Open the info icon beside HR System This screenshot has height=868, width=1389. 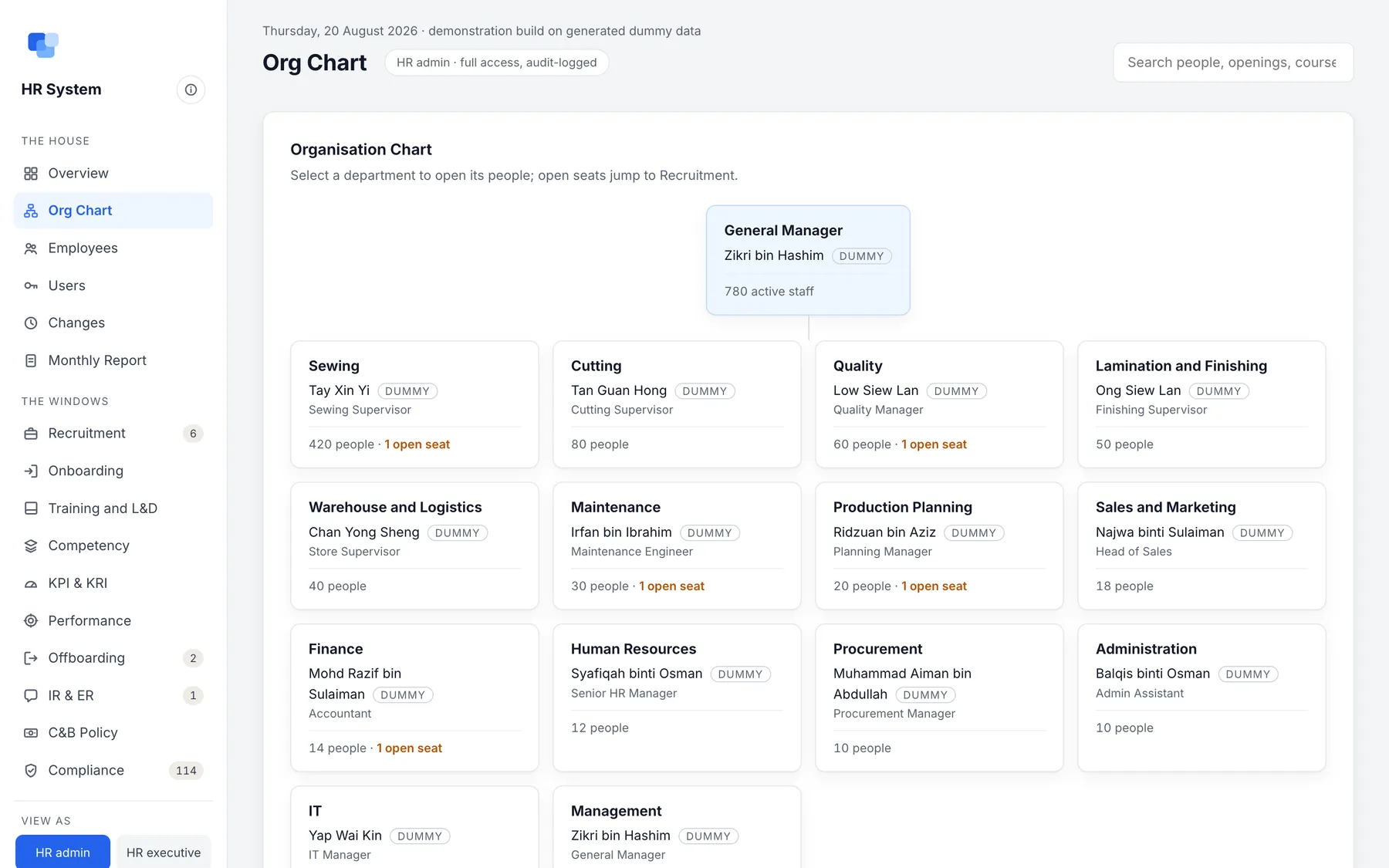coord(191,90)
